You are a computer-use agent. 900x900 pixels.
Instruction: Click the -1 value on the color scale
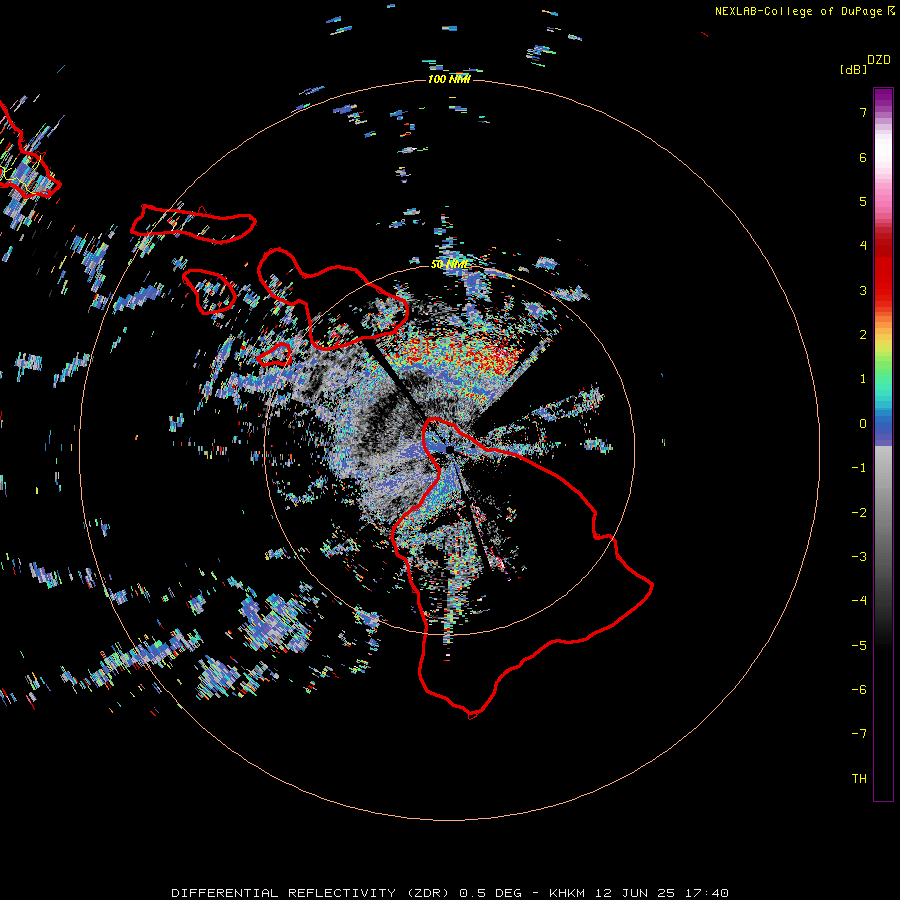coord(859,468)
